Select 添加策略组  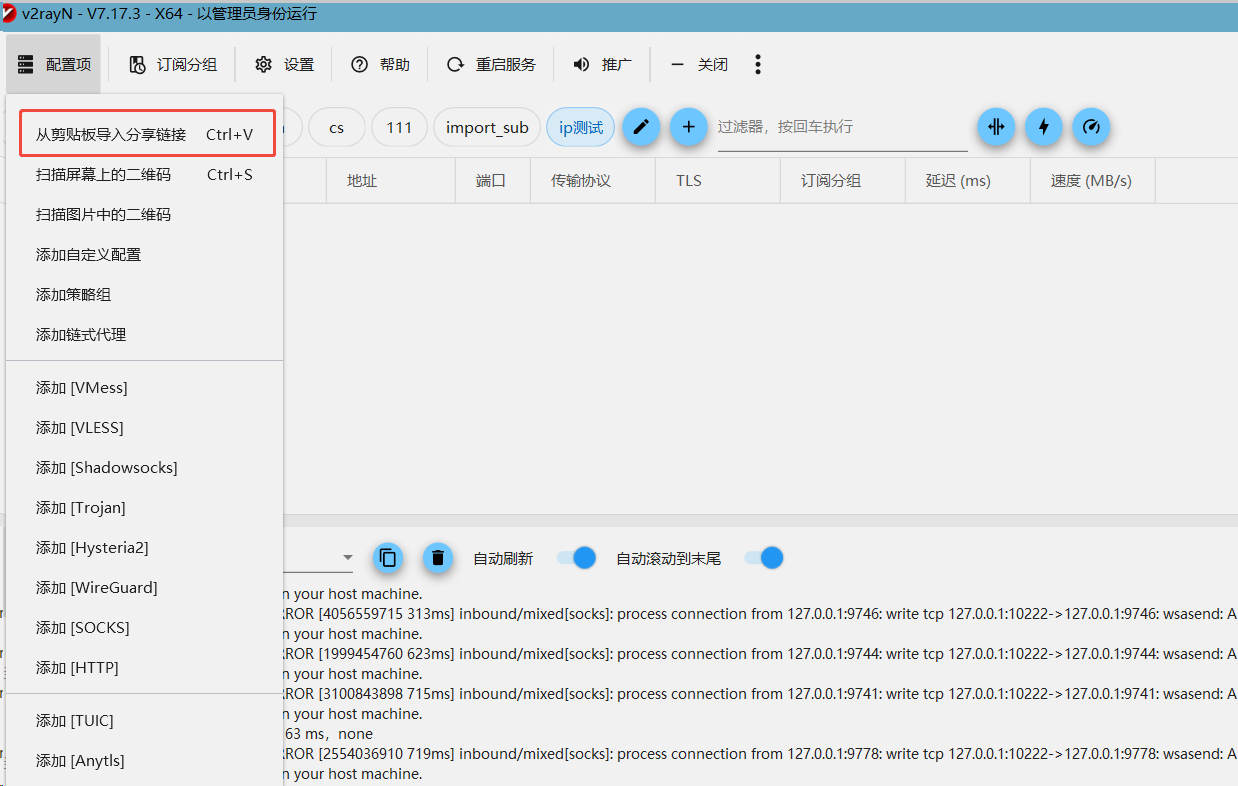click(145, 294)
